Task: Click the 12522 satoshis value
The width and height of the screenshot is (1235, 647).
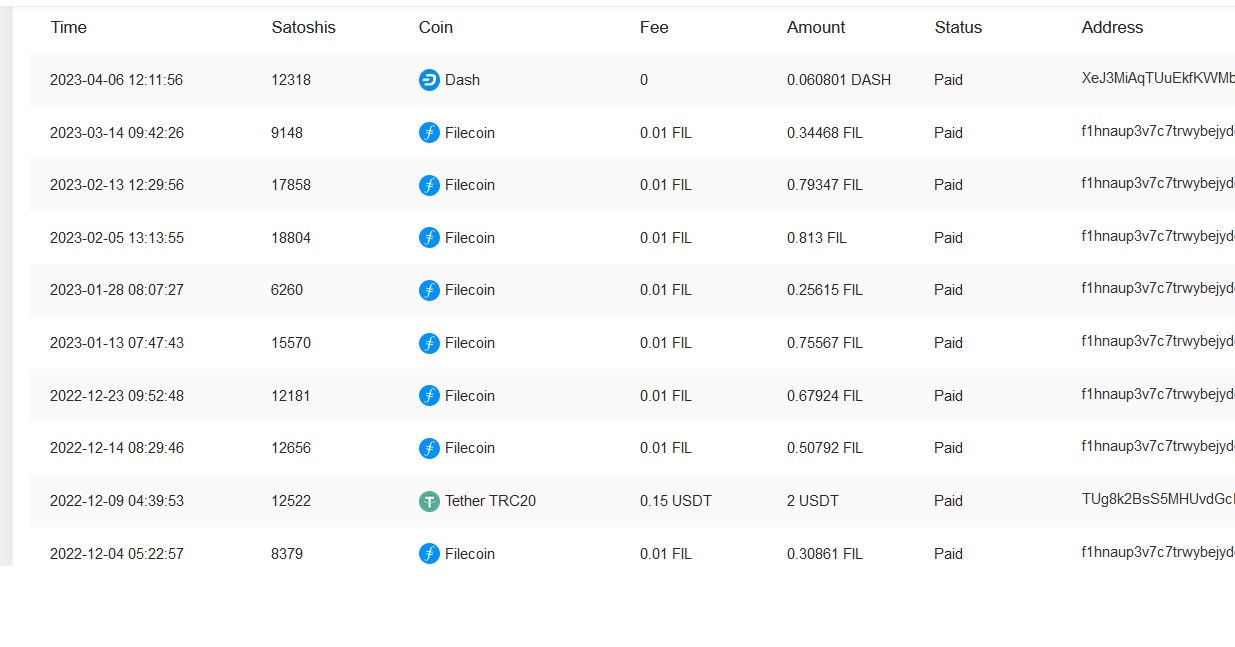Action: click(x=291, y=501)
